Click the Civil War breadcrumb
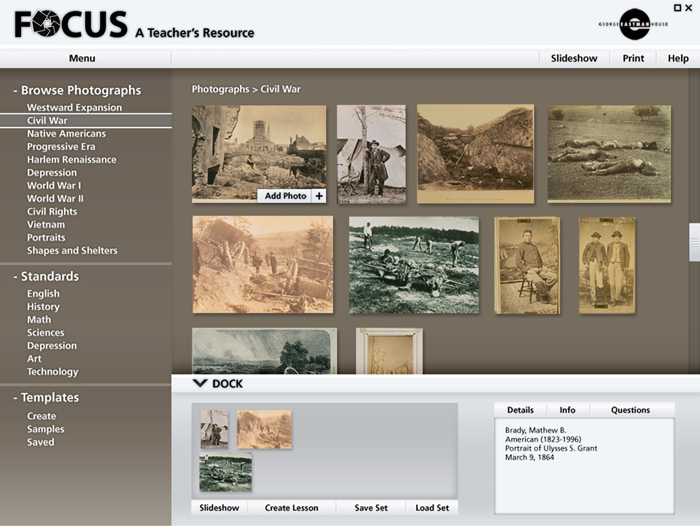Image resolution: width=700 pixels, height=526 pixels. pos(280,89)
